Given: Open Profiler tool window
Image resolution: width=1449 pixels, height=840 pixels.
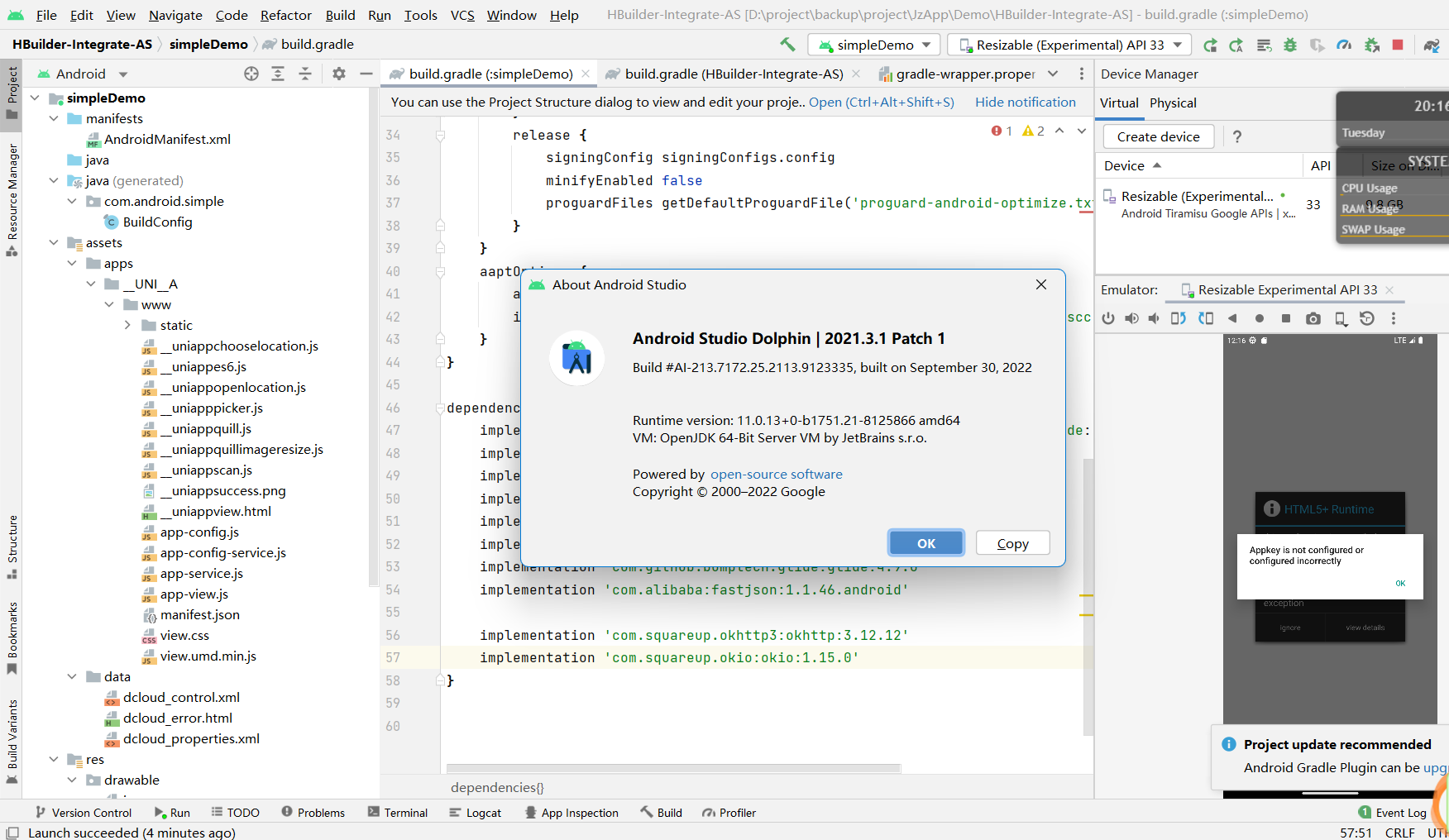Looking at the screenshot, I should click(x=729, y=813).
